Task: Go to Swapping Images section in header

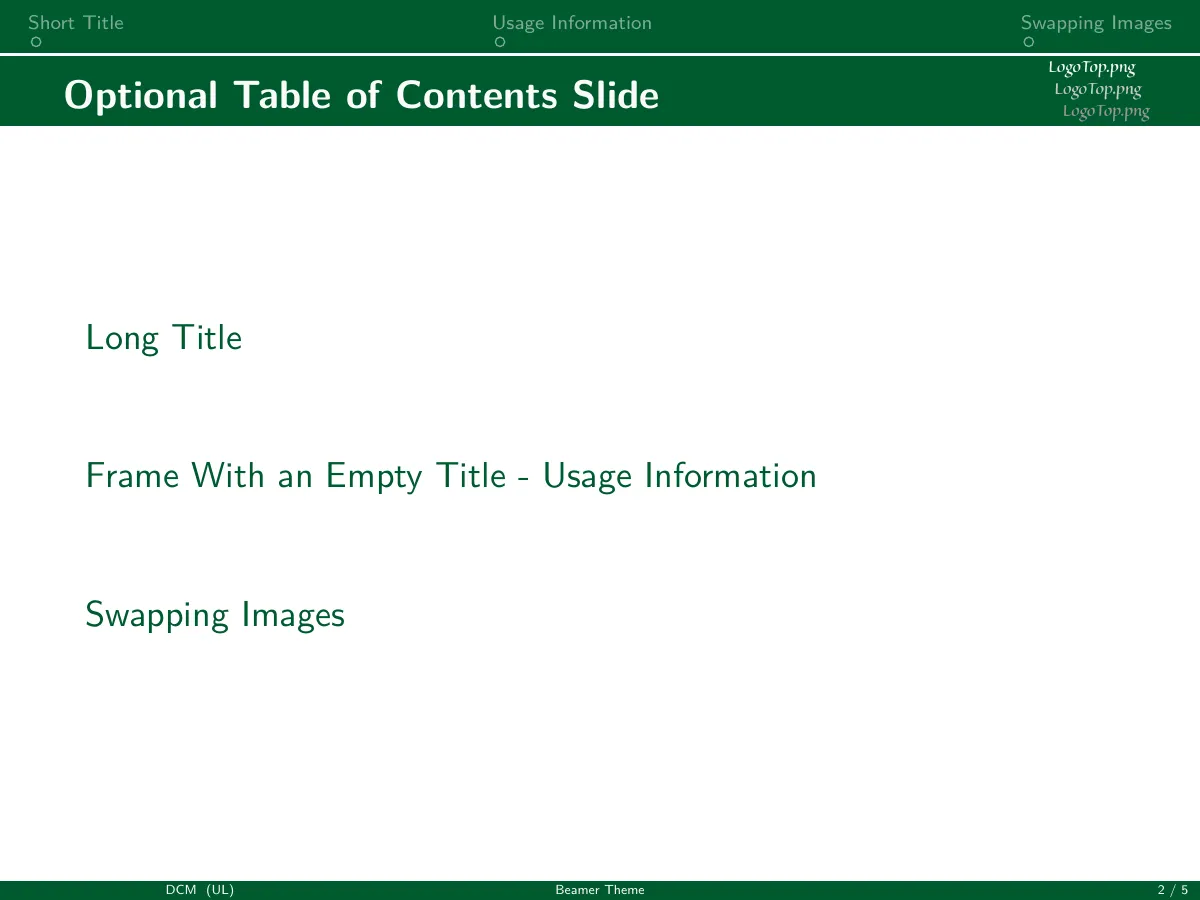Action: pos(1096,23)
